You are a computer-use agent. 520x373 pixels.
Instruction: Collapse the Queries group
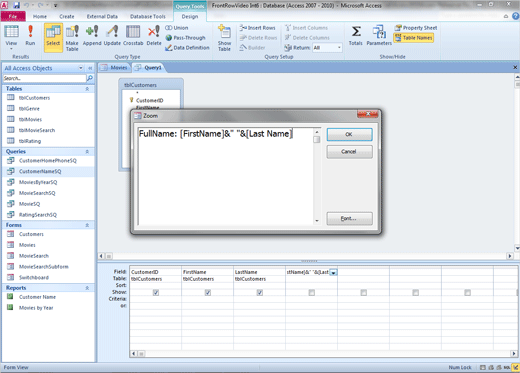click(87, 151)
